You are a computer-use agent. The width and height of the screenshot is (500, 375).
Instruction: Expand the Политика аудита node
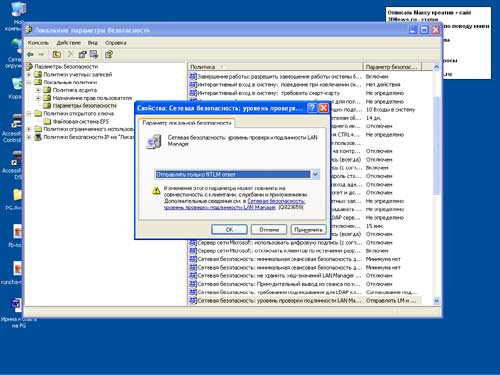(x=38, y=90)
